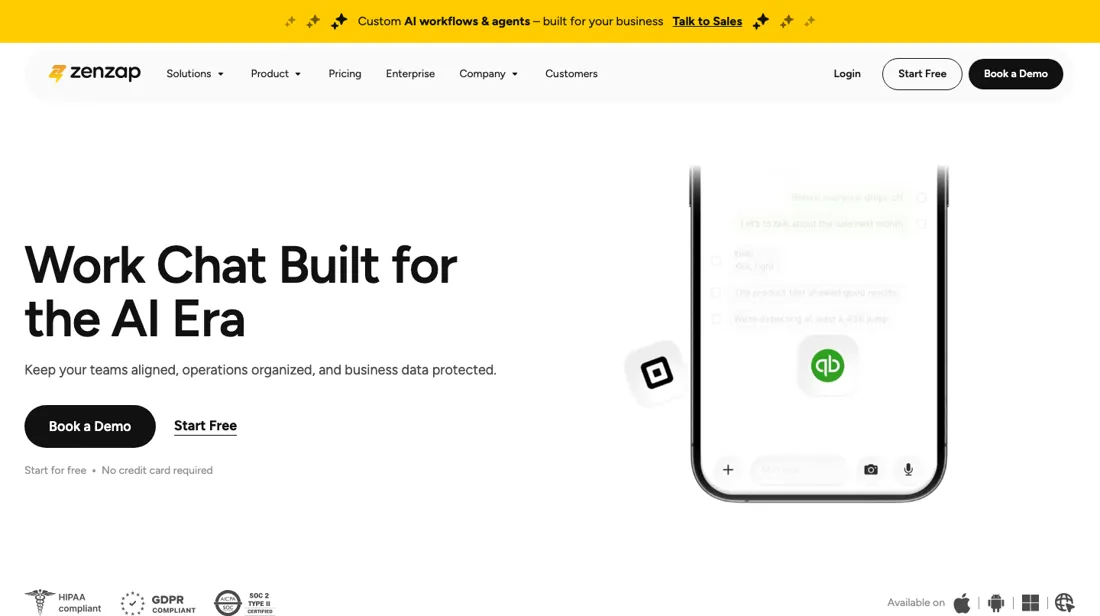
Task: Click the web globe platform icon
Action: point(1064,603)
